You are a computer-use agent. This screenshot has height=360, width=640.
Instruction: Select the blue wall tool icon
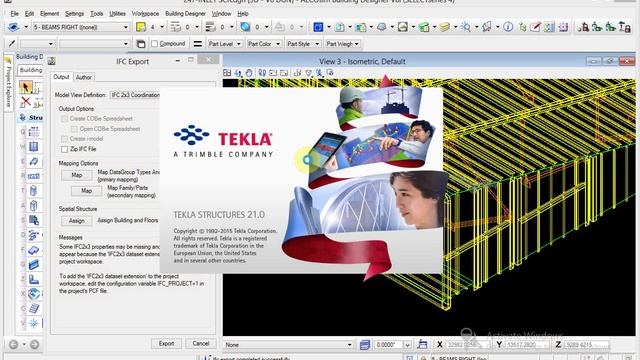point(34,264)
